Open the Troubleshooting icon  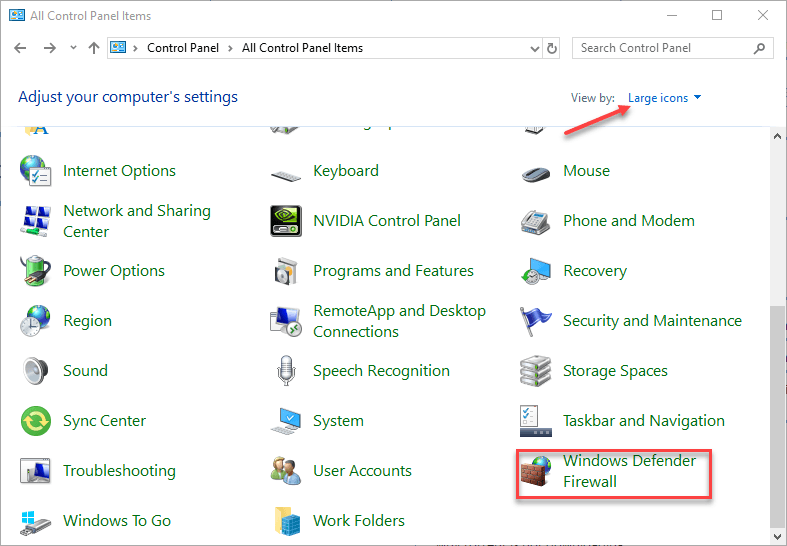pos(35,471)
